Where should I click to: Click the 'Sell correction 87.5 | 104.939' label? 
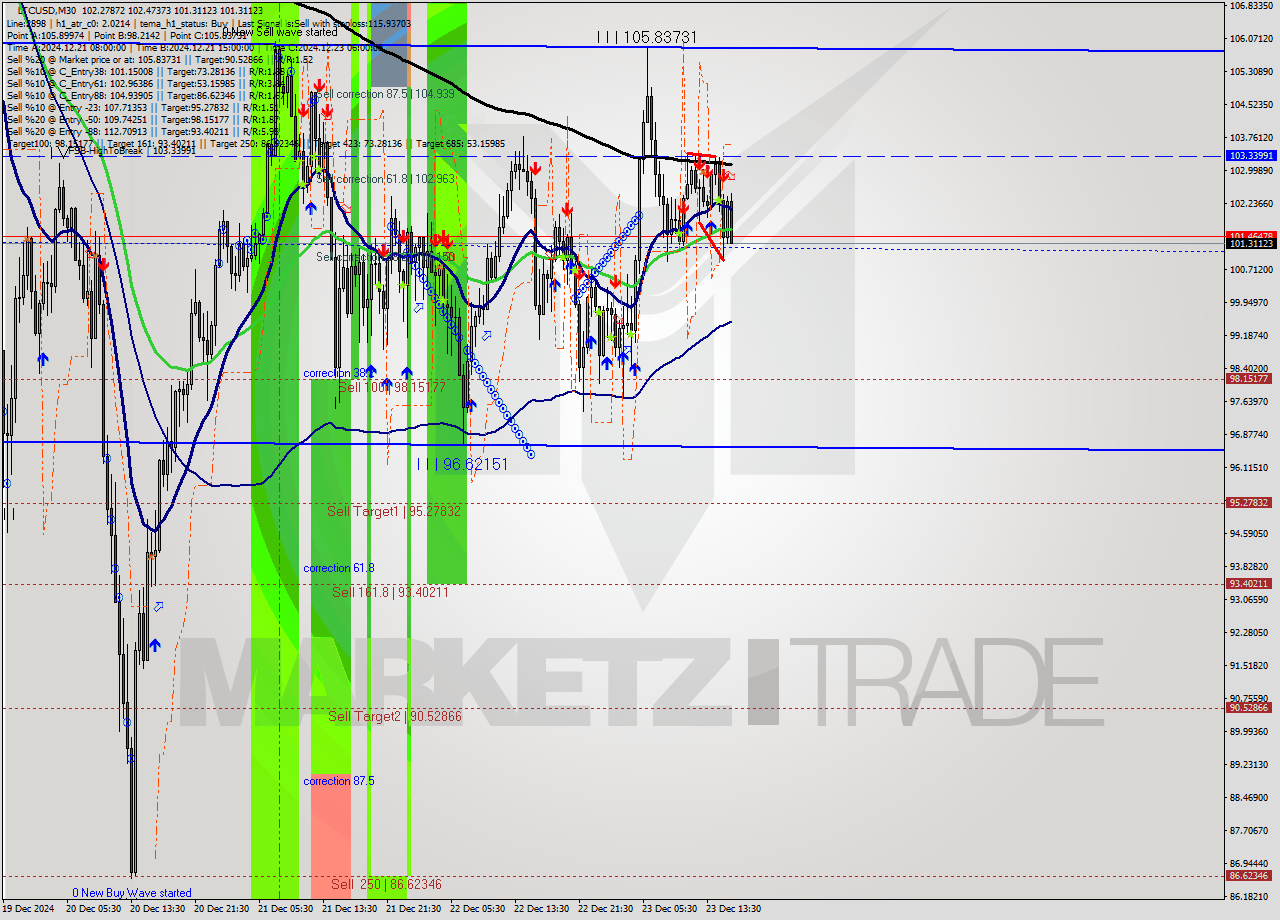click(x=386, y=93)
